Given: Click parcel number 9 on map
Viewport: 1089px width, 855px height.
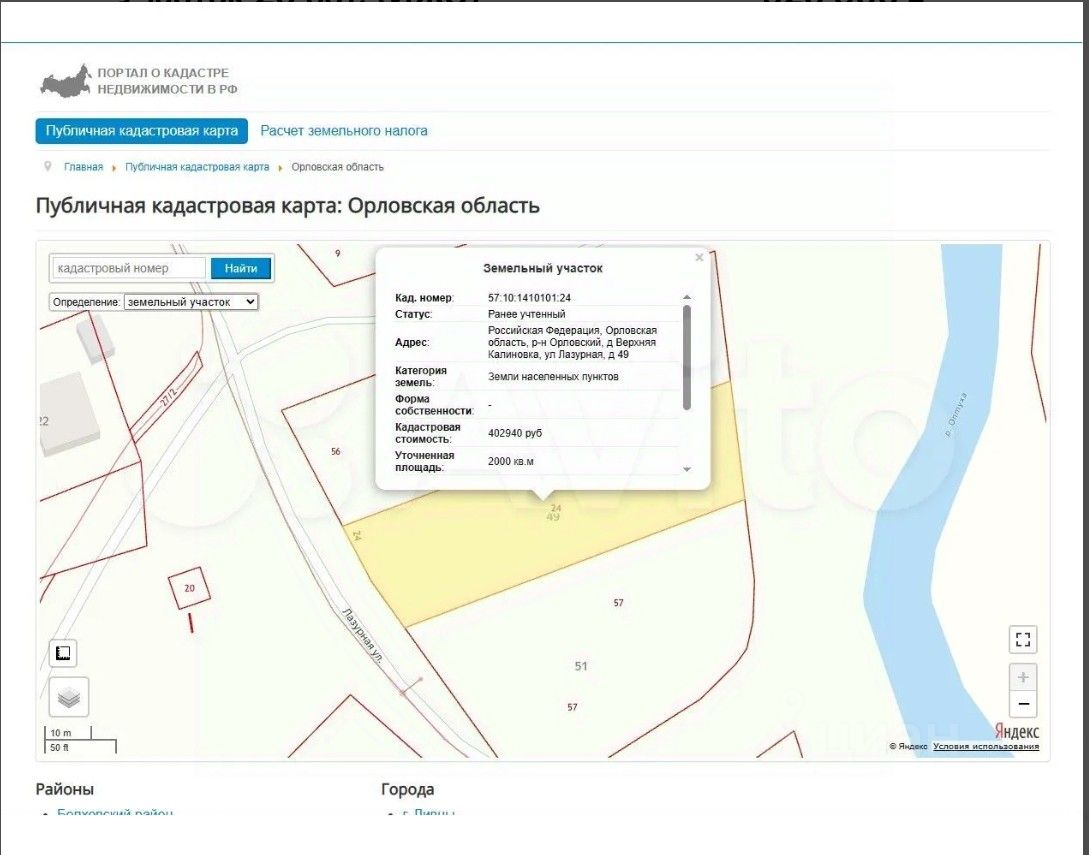Looking at the screenshot, I should tap(338, 253).
